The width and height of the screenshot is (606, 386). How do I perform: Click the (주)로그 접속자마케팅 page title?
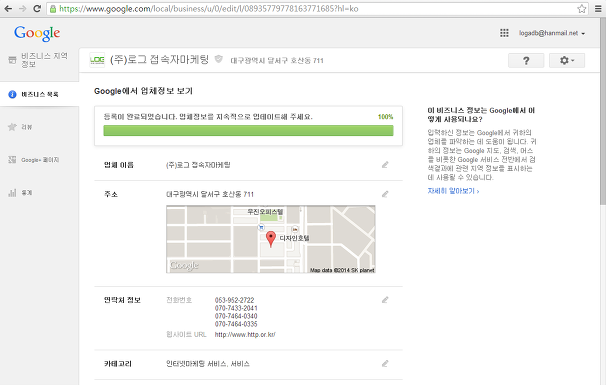click(159, 60)
